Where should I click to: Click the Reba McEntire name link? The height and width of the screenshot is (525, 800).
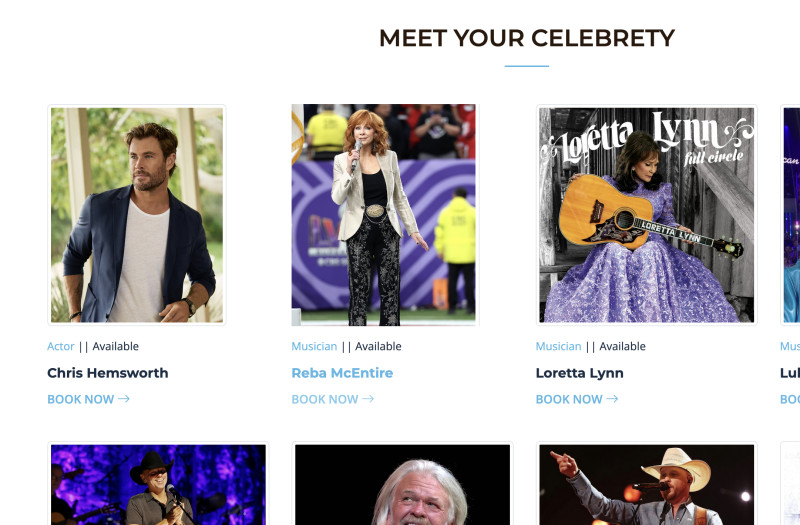click(x=342, y=373)
